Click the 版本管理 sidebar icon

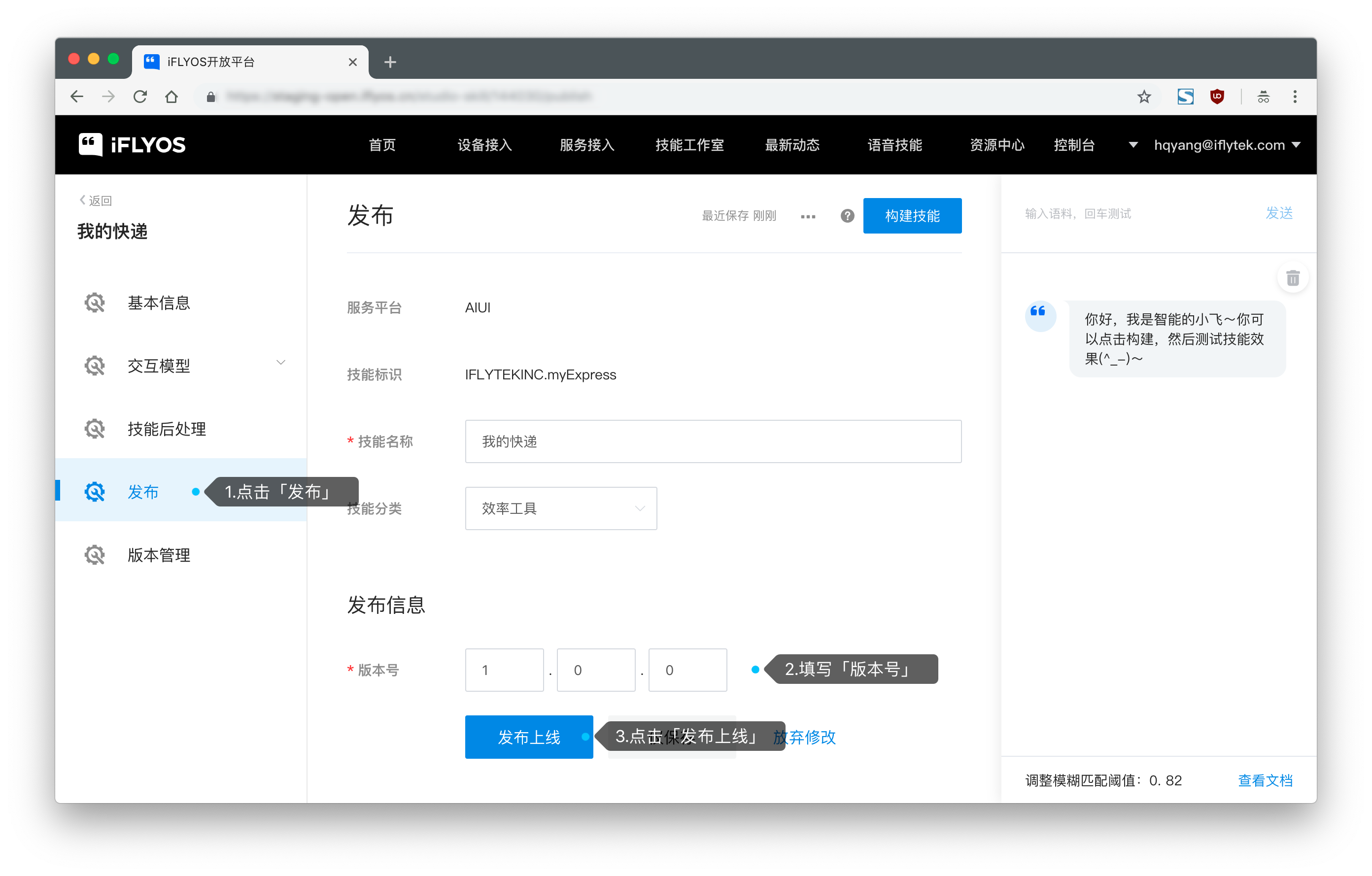click(95, 555)
